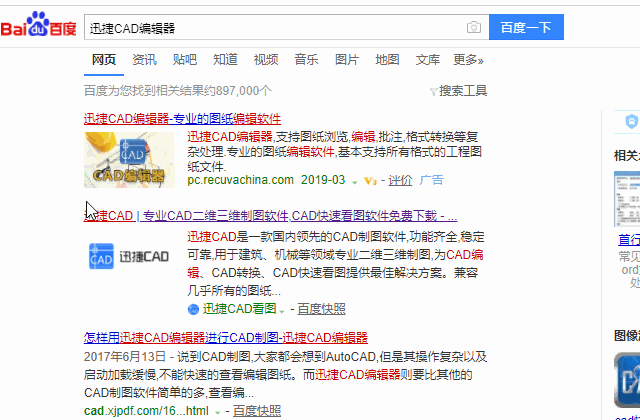Switch to the 资讯 tab

click(x=144, y=60)
